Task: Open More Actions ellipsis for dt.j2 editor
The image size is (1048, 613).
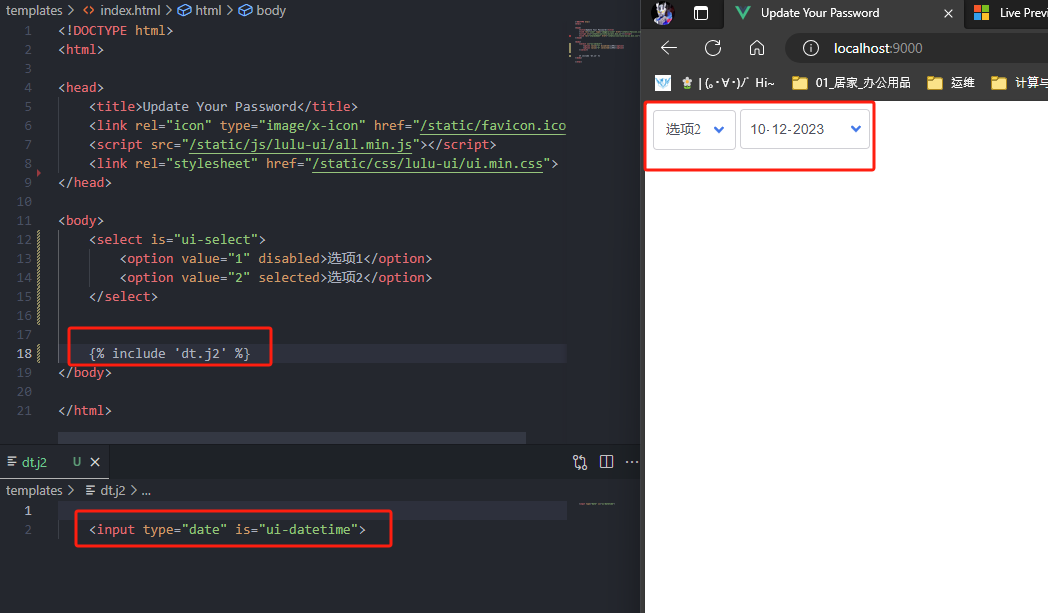Action: point(632,462)
